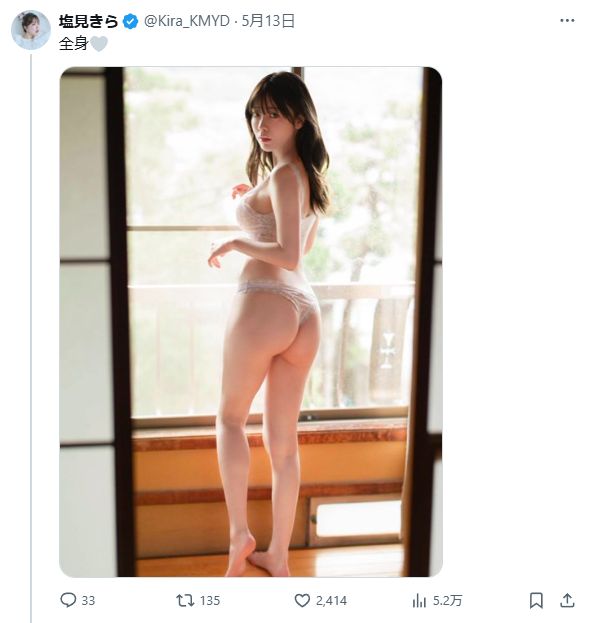The width and height of the screenshot is (590, 623).
Task: View analytics via bar chart icon
Action: 419,600
